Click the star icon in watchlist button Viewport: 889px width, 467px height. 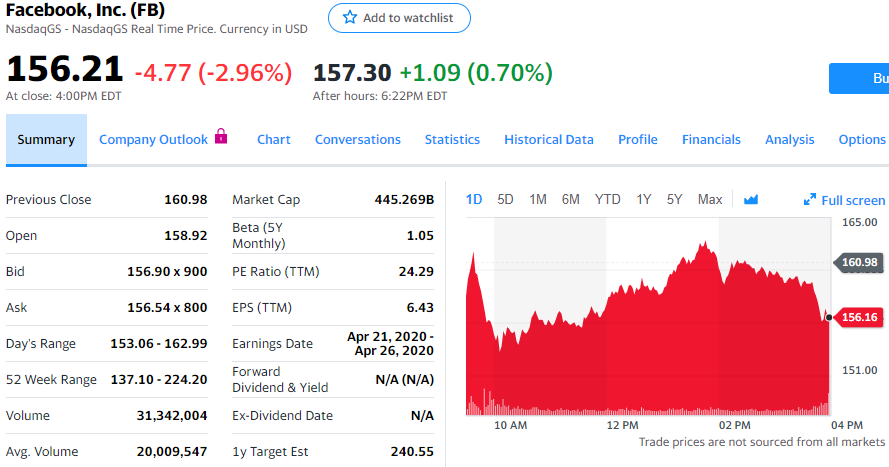click(349, 18)
